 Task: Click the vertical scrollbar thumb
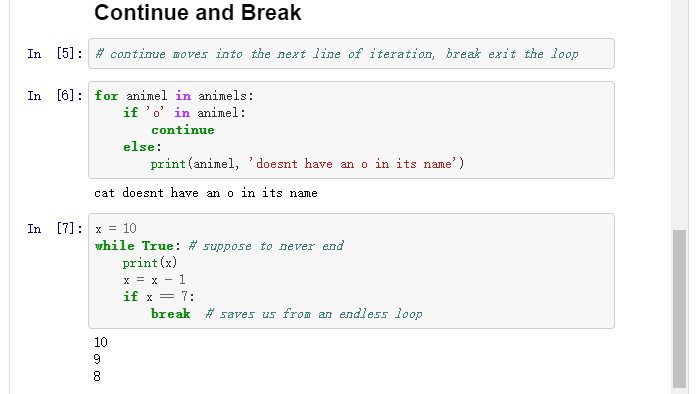679,308
